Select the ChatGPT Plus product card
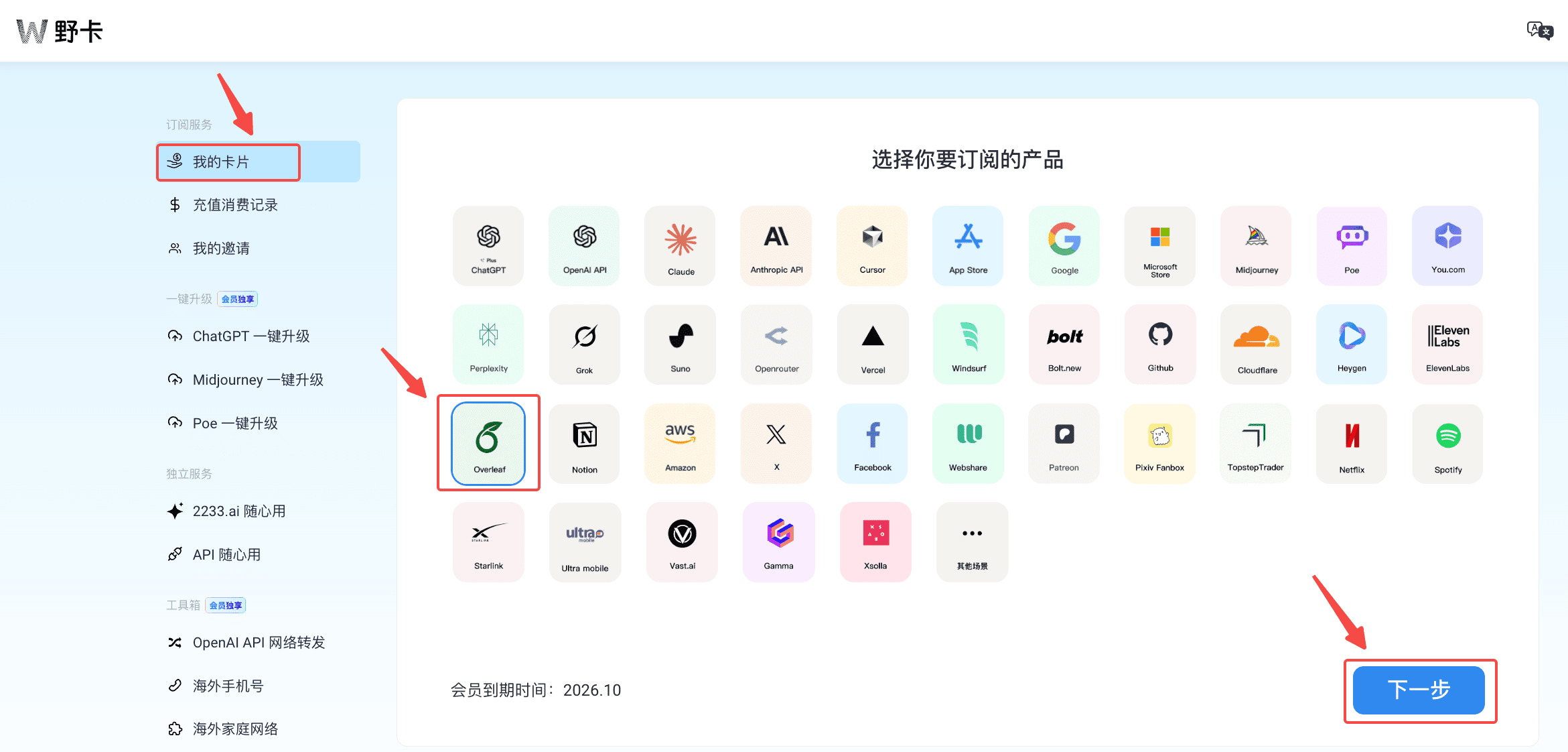Screen dimensions: 1568x752 coord(488,245)
